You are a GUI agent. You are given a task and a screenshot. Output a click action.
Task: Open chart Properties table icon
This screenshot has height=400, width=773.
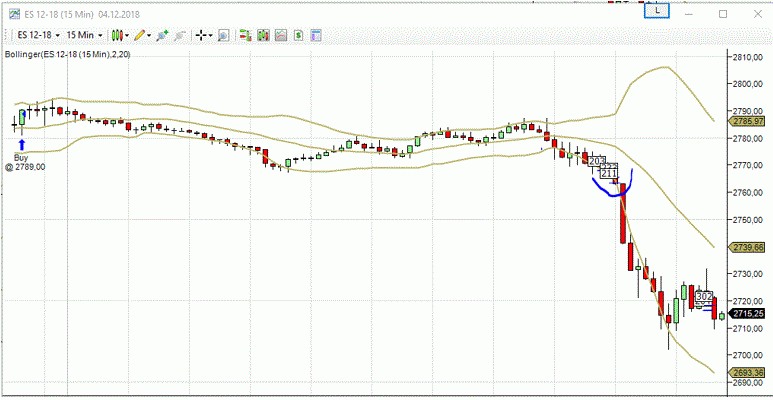(x=316, y=36)
